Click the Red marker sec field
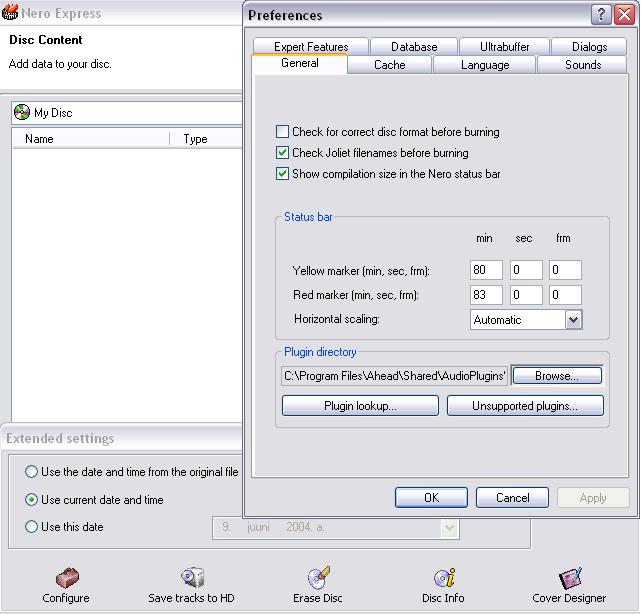Screen dimensions: 641x615 coord(526,295)
